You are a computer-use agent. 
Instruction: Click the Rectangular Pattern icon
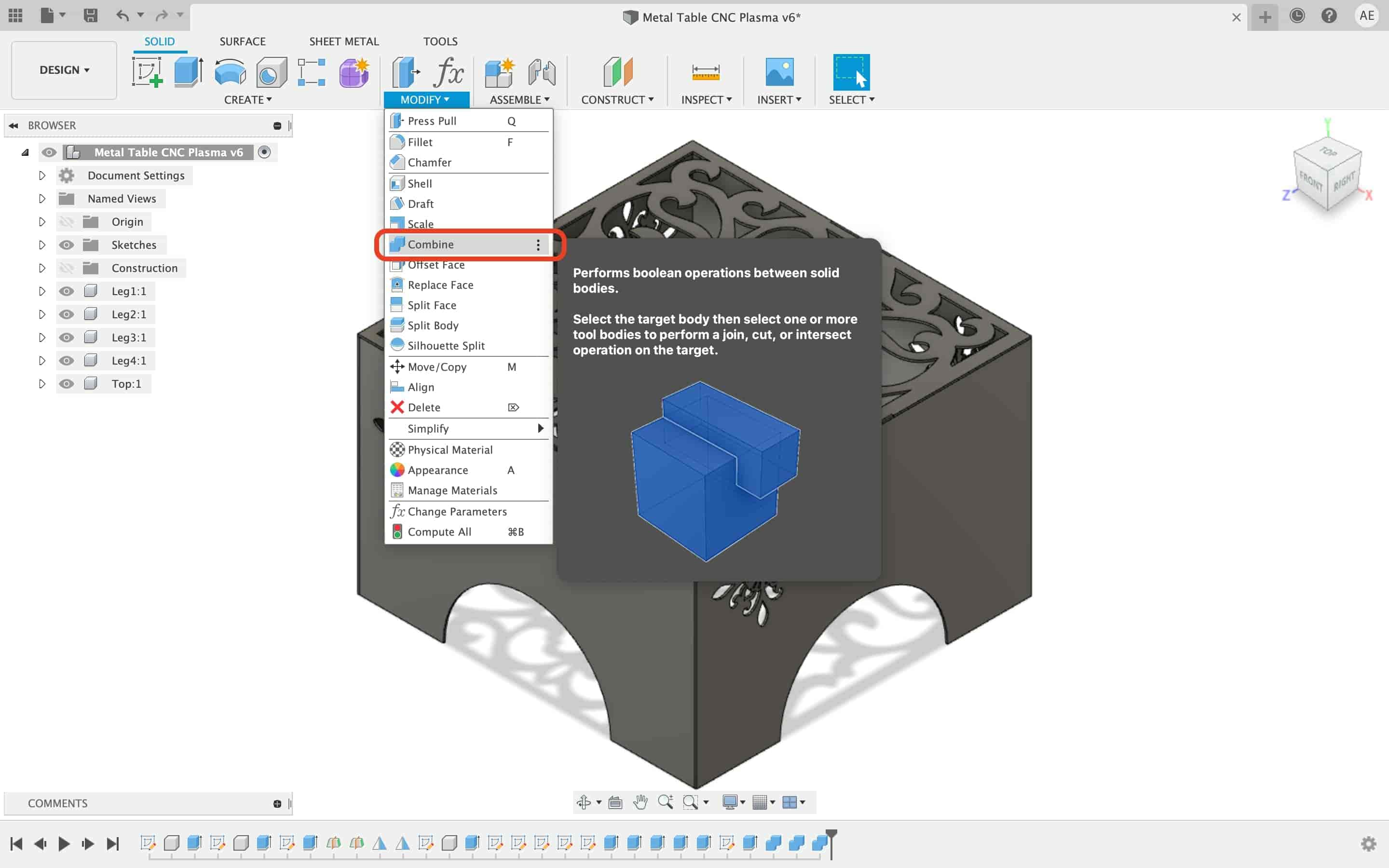click(312, 72)
